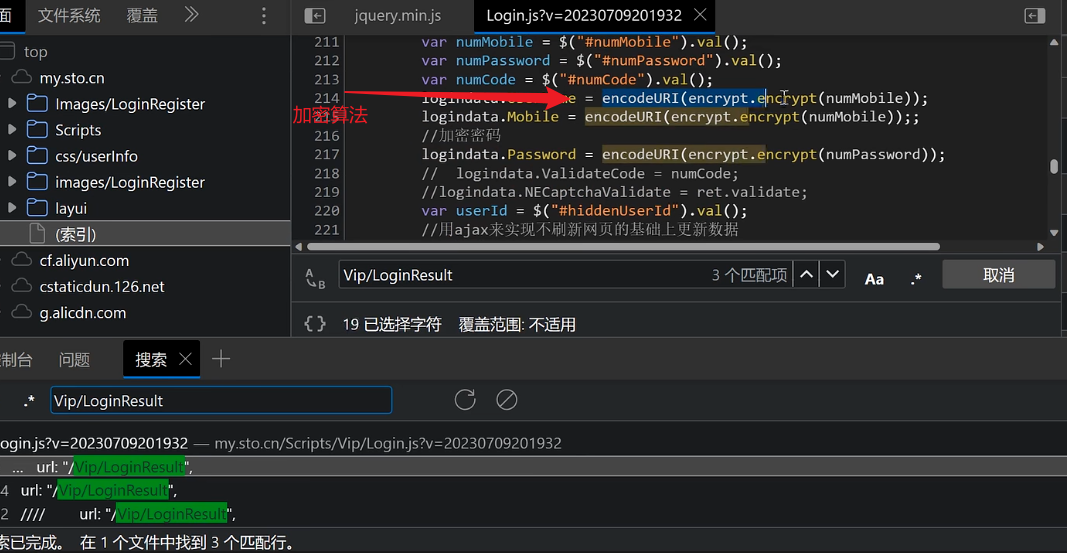
Task: Toggle match case Aa in find bar
Action: tap(874, 279)
